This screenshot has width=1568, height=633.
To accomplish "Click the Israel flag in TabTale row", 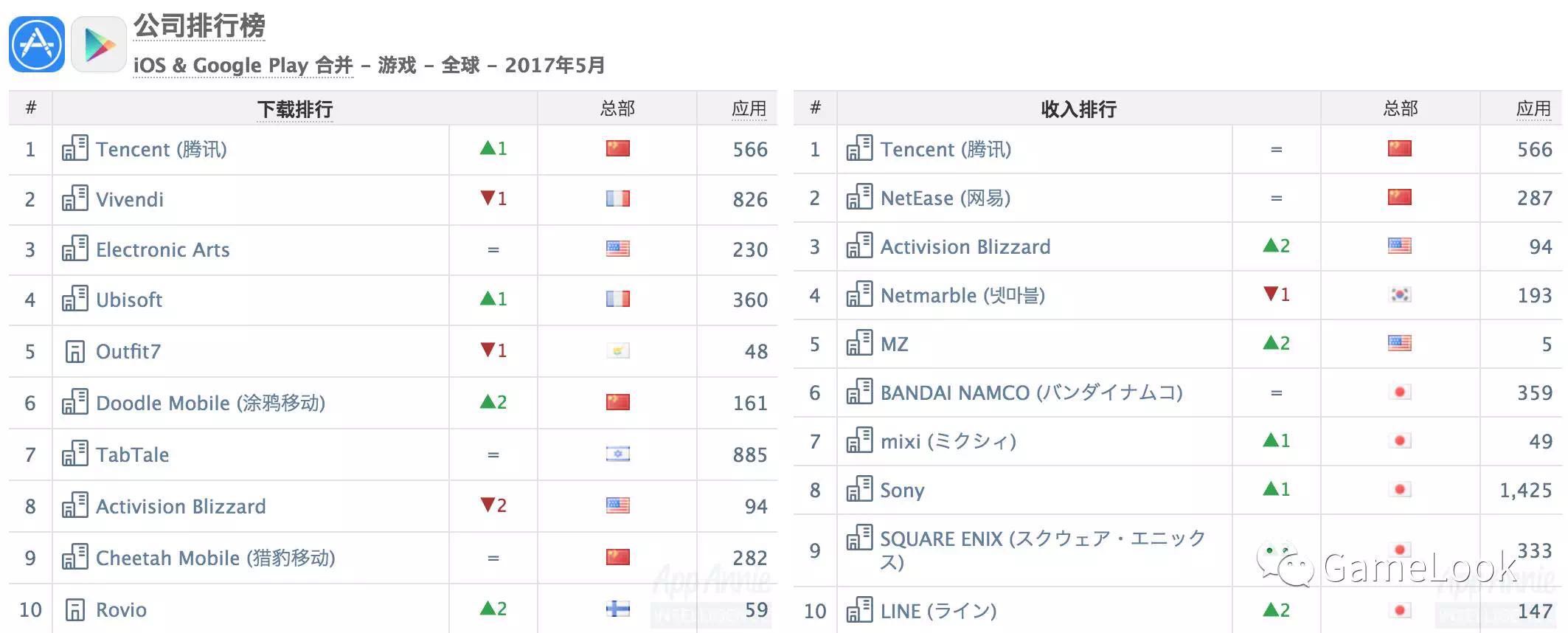I will (x=618, y=454).
